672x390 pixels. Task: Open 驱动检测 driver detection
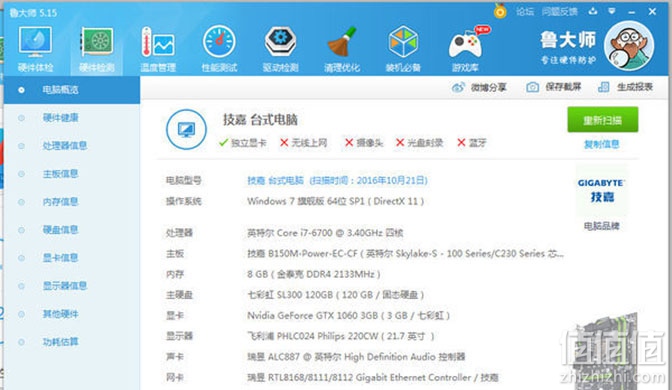[x=281, y=49]
